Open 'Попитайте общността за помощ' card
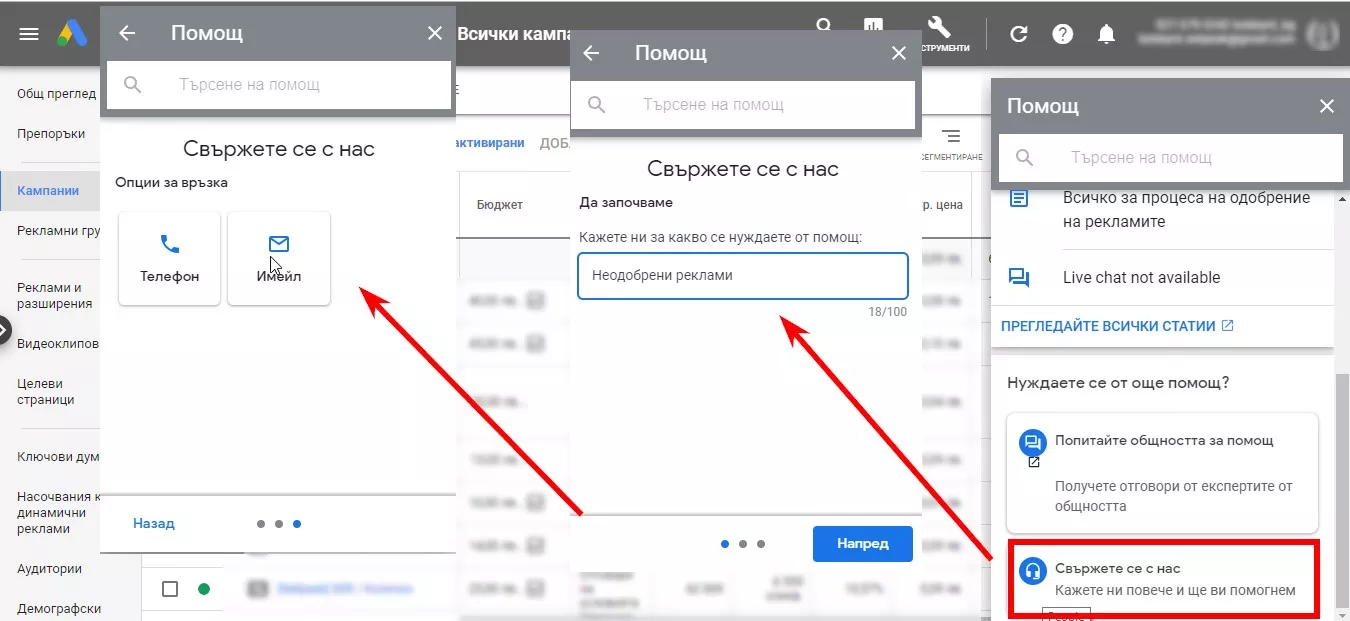 (1162, 473)
